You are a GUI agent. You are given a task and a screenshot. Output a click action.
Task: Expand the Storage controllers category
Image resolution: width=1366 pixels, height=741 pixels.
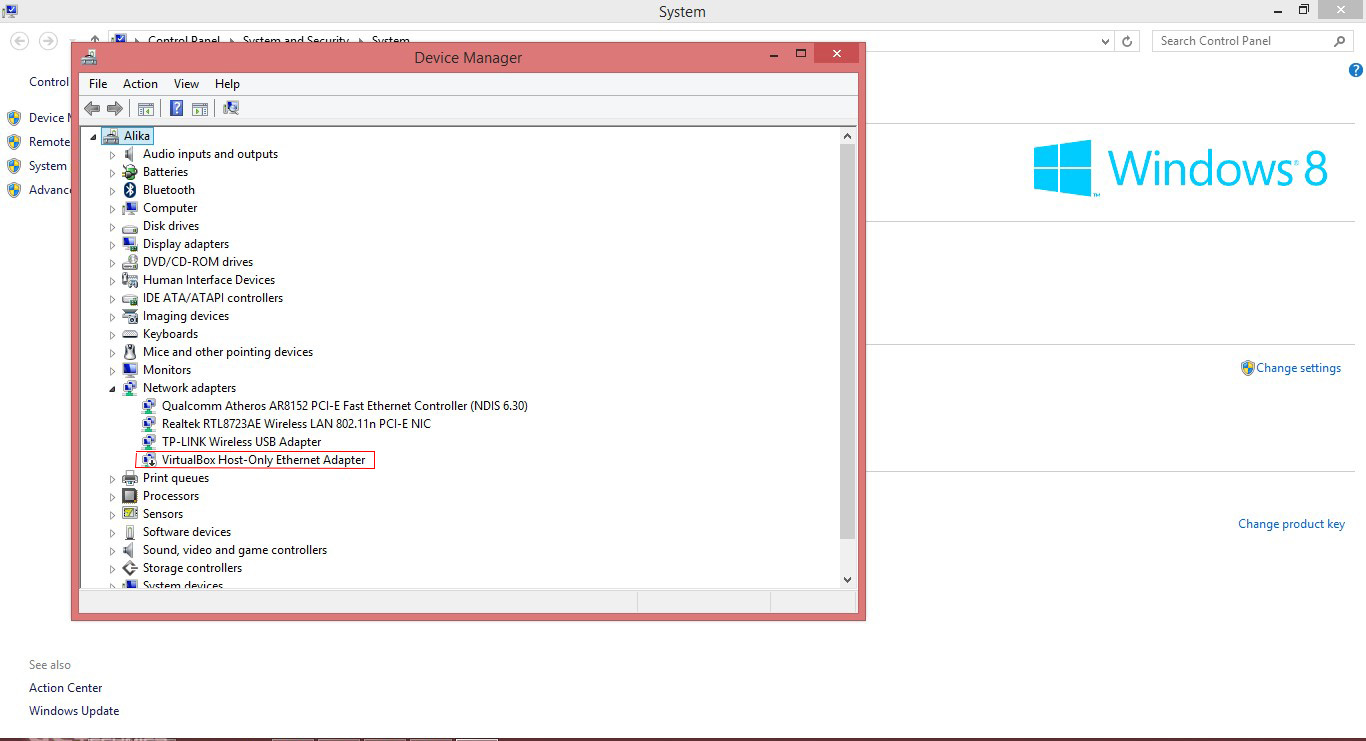click(113, 569)
